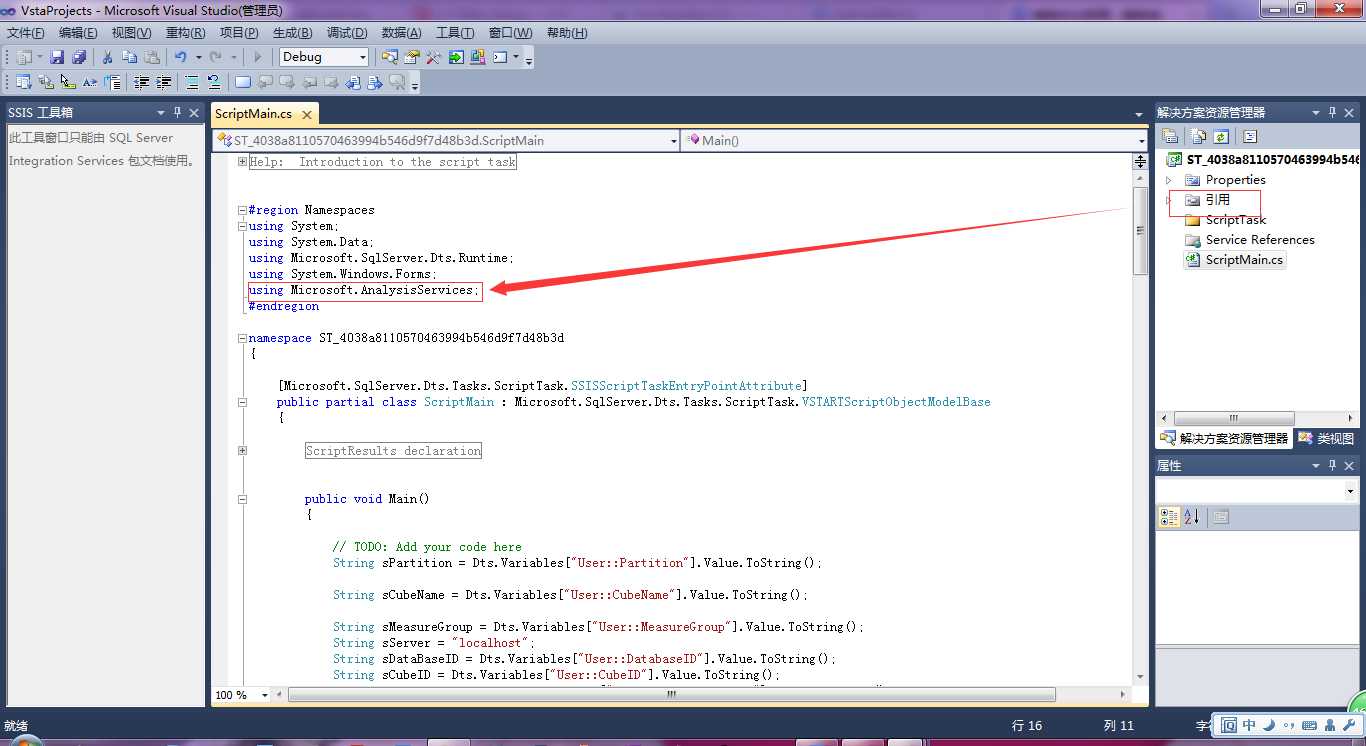Viewport: 1366px width, 746px height.
Task: Click Show All Files icon in solution explorer
Action: pyautogui.click(x=1199, y=136)
